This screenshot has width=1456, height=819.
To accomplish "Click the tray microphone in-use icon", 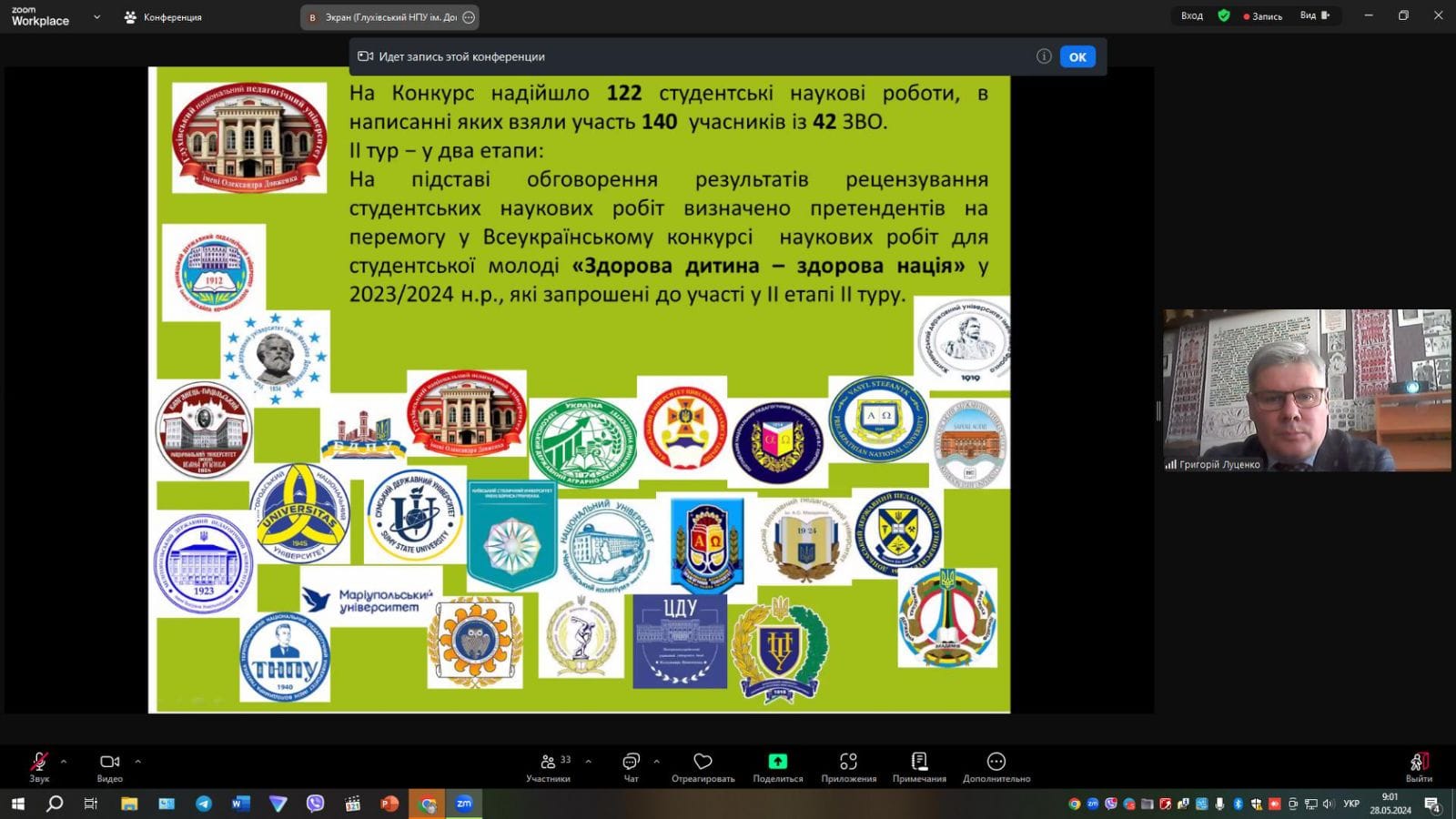I will pos(1219,804).
